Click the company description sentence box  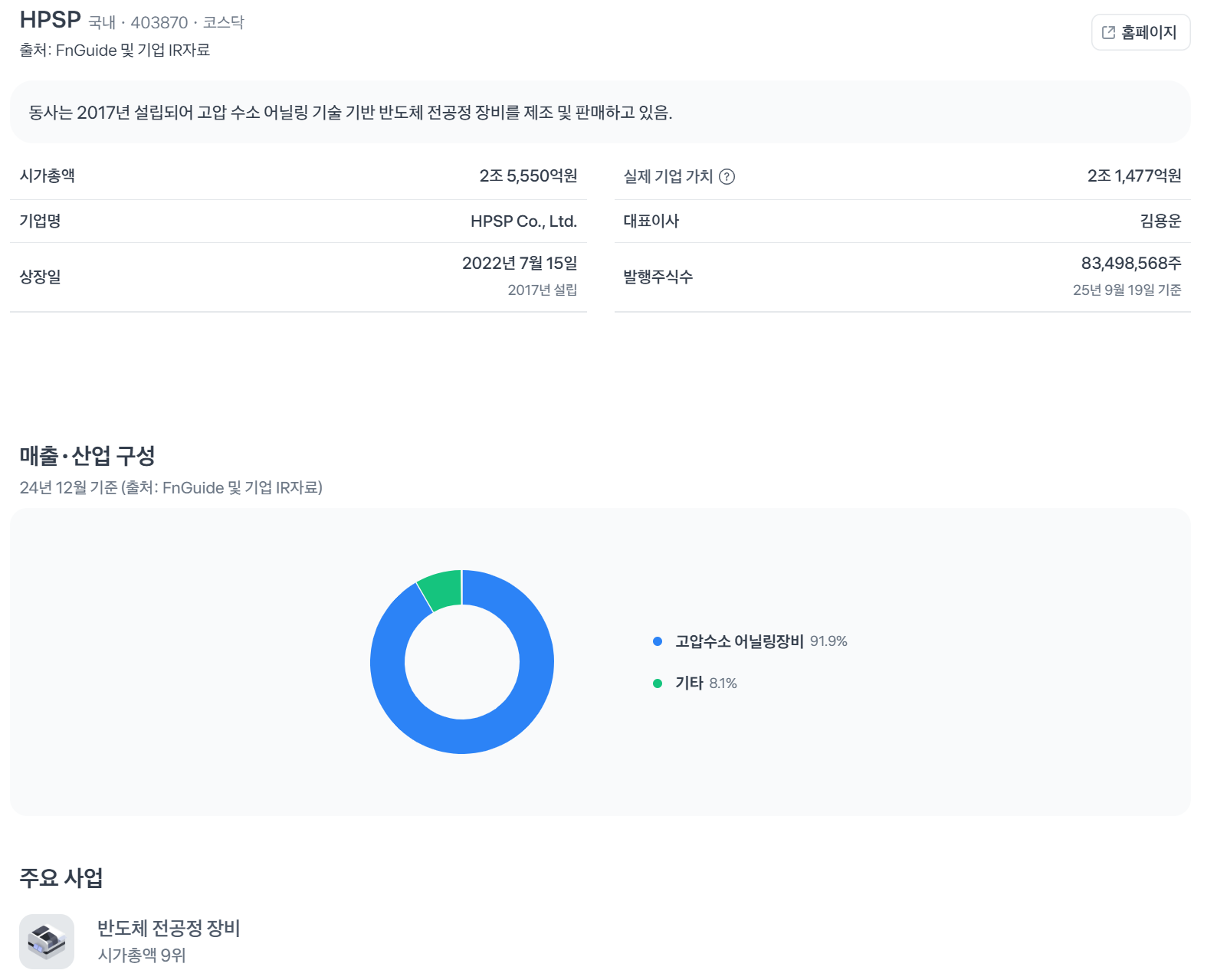(x=600, y=113)
